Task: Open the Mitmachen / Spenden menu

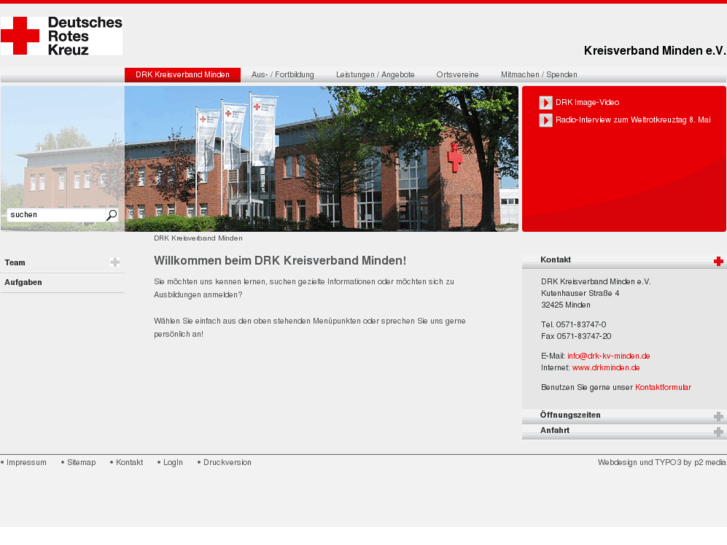Action: (539, 75)
